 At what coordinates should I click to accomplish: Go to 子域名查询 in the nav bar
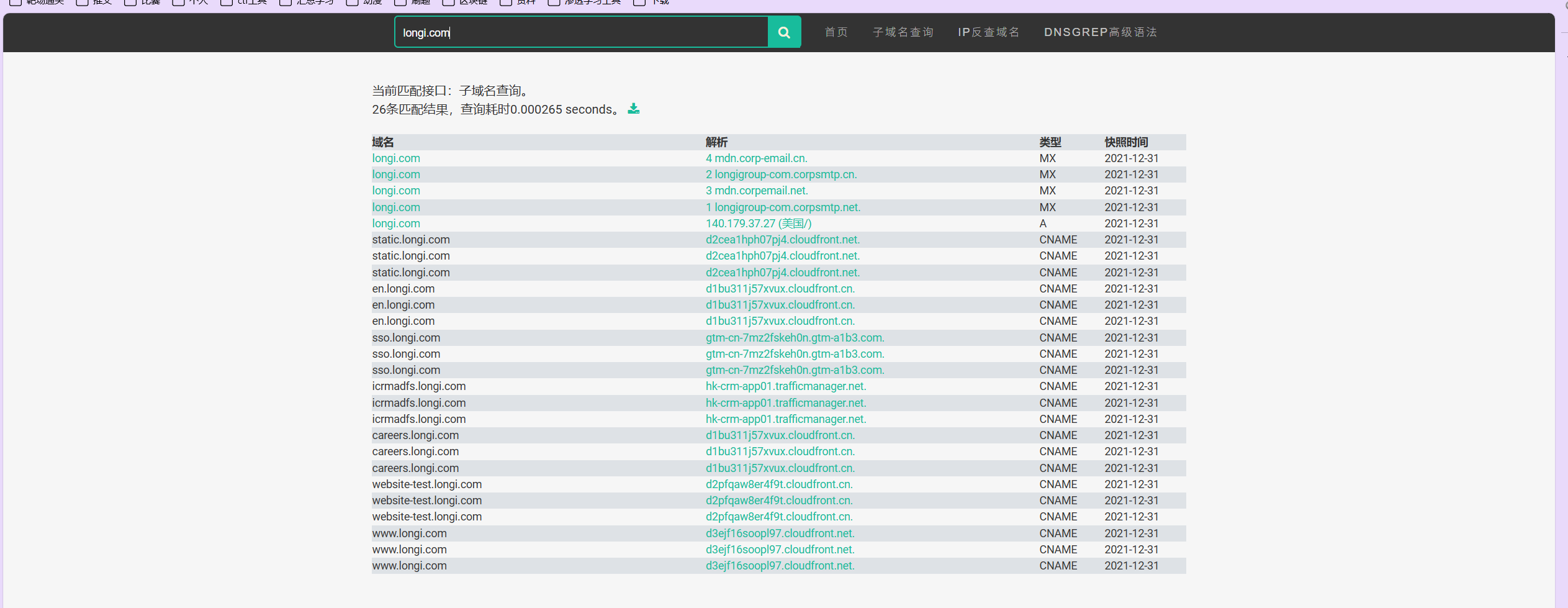(x=903, y=32)
